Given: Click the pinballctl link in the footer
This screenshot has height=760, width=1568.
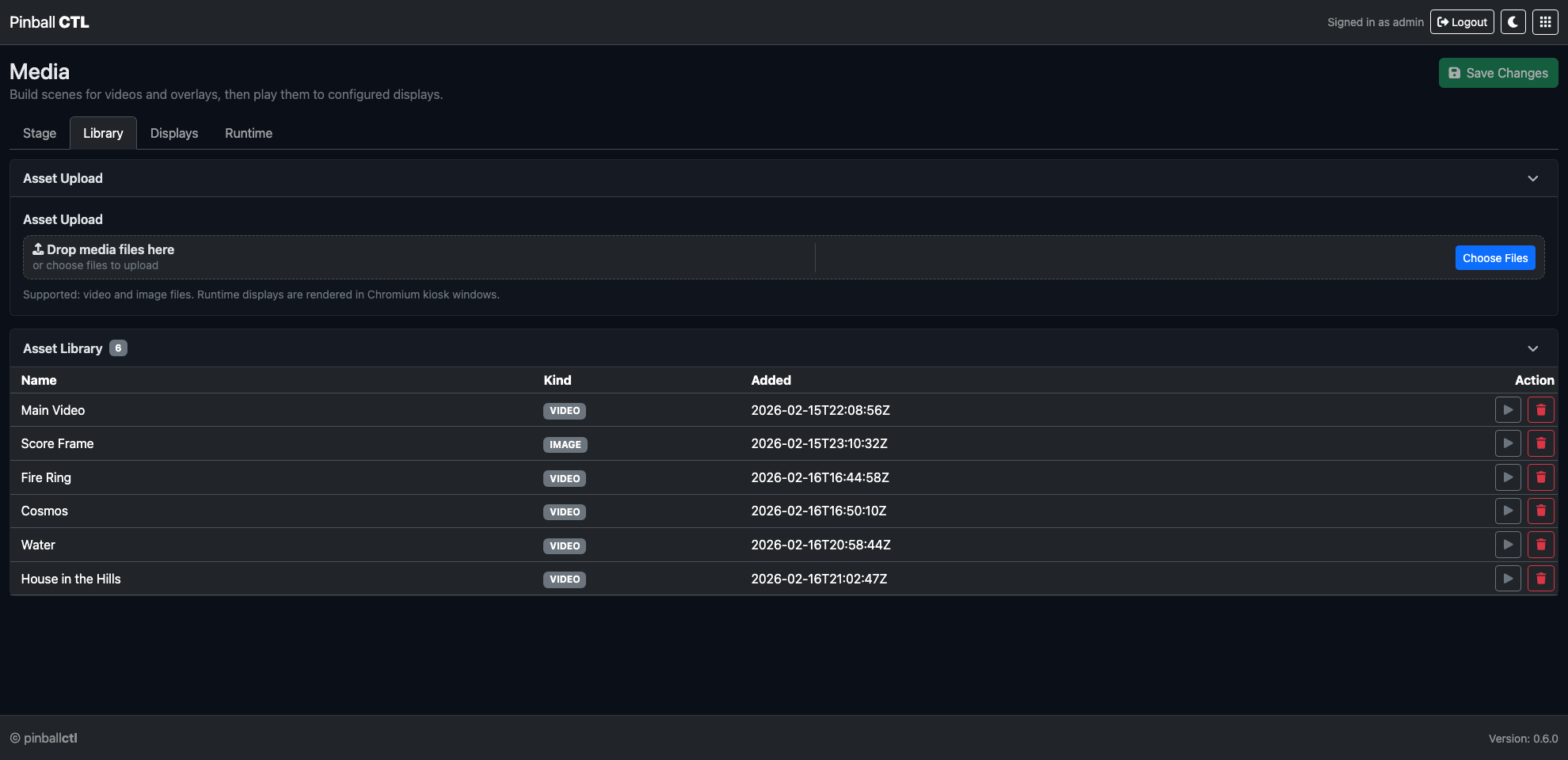Looking at the screenshot, I should point(50,737).
